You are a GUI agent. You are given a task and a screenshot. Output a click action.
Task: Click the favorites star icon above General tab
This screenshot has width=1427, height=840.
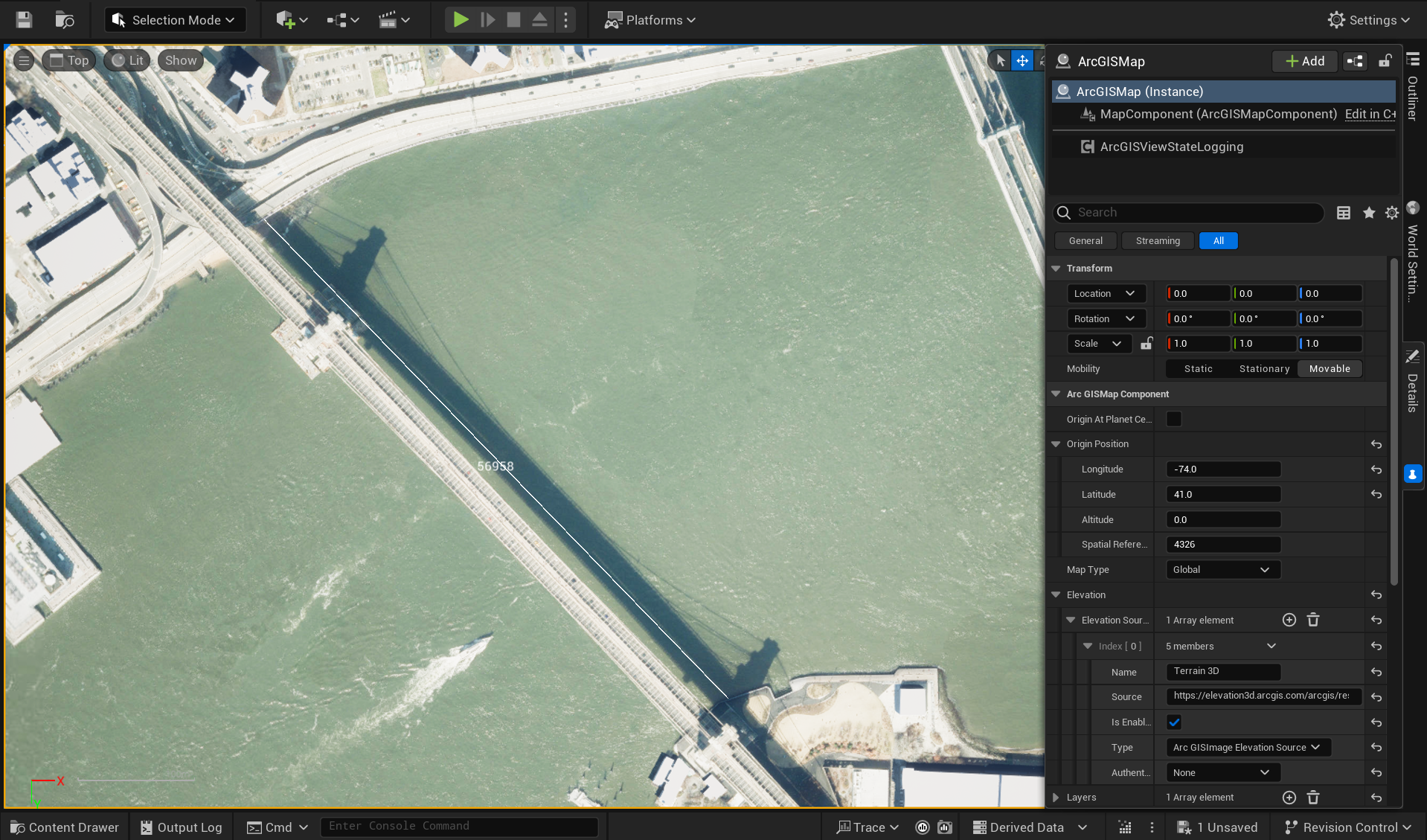coord(1367,213)
